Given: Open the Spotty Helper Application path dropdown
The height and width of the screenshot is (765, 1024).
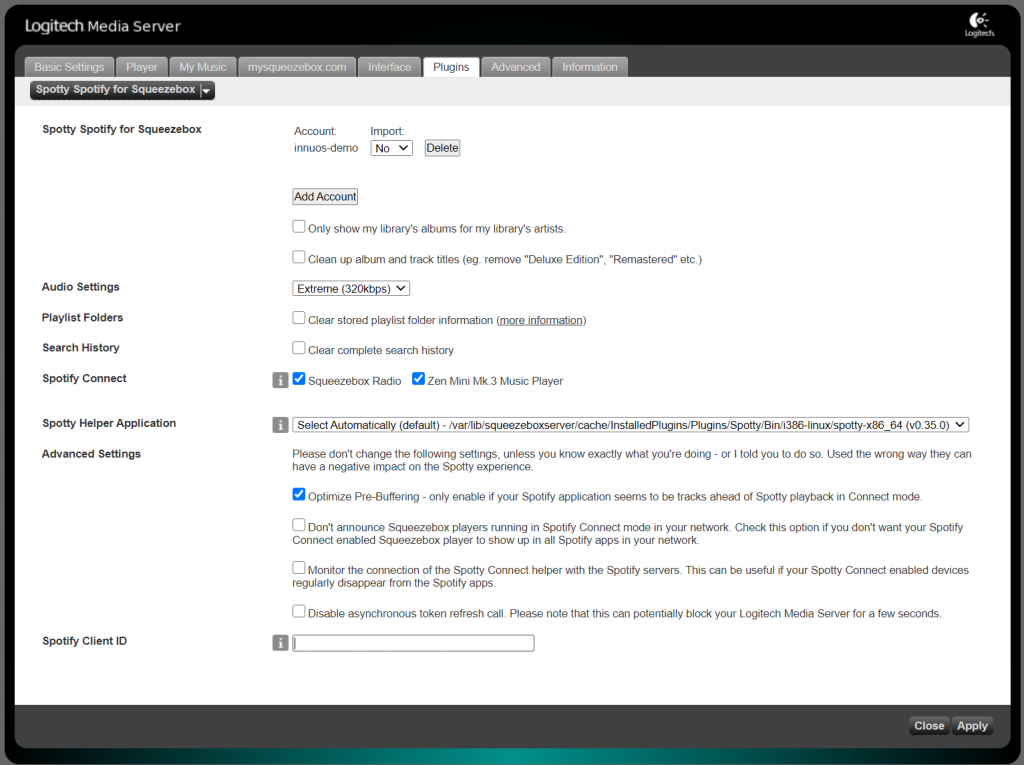Looking at the screenshot, I should 630,425.
